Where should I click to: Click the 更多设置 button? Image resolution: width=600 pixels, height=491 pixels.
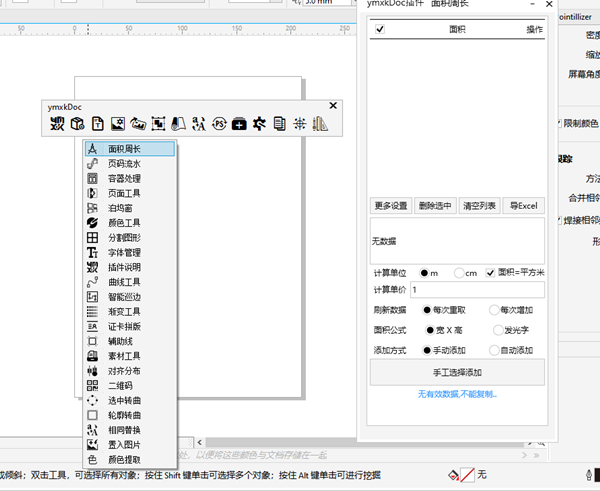tap(391, 206)
